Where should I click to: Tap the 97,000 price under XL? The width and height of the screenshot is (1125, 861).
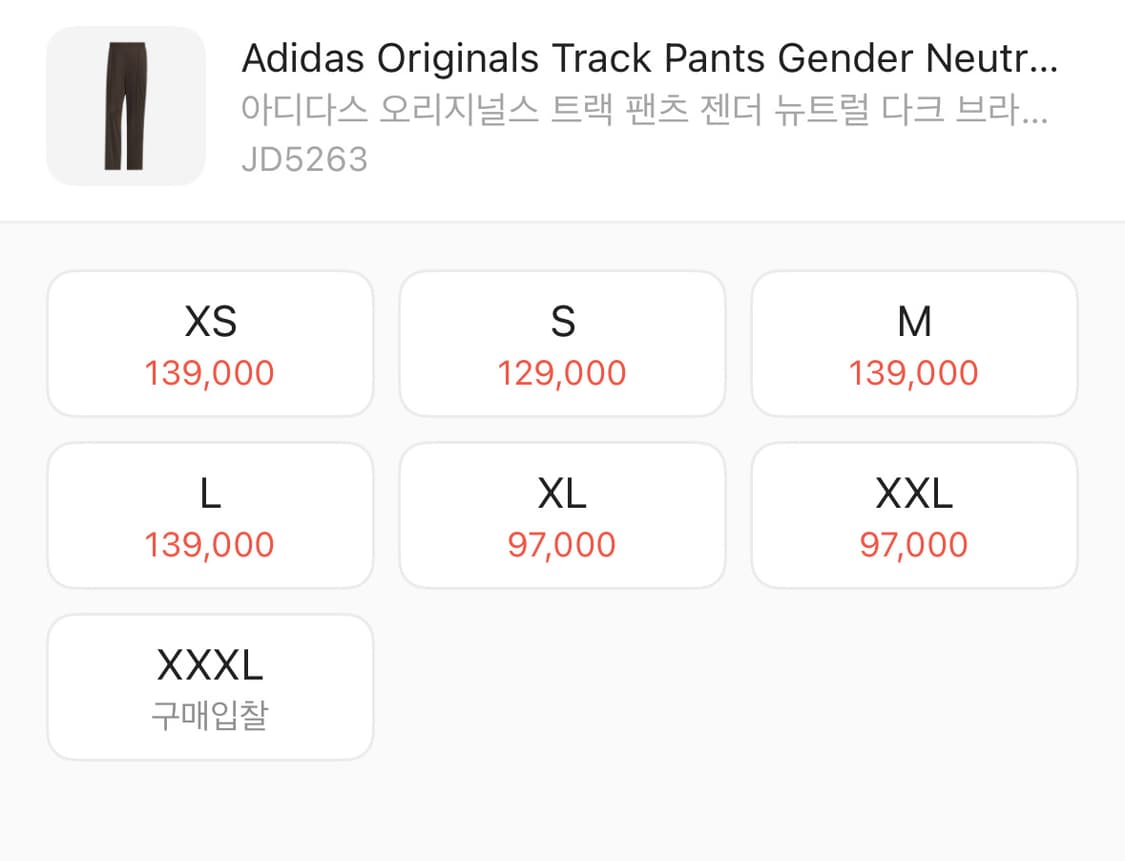[x=562, y=544]
